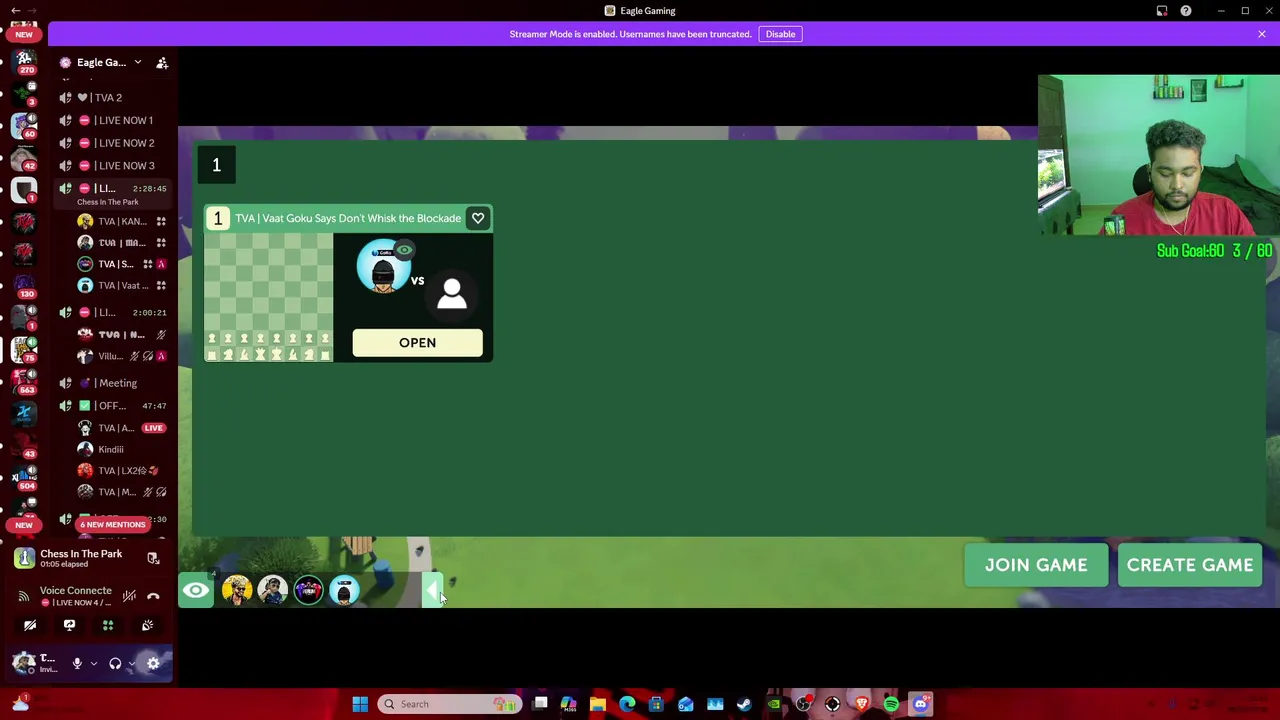Dismiss the Streamer Mode banner with X
This screenshot has width=1280, height=720.
(x=1262, y=34)
